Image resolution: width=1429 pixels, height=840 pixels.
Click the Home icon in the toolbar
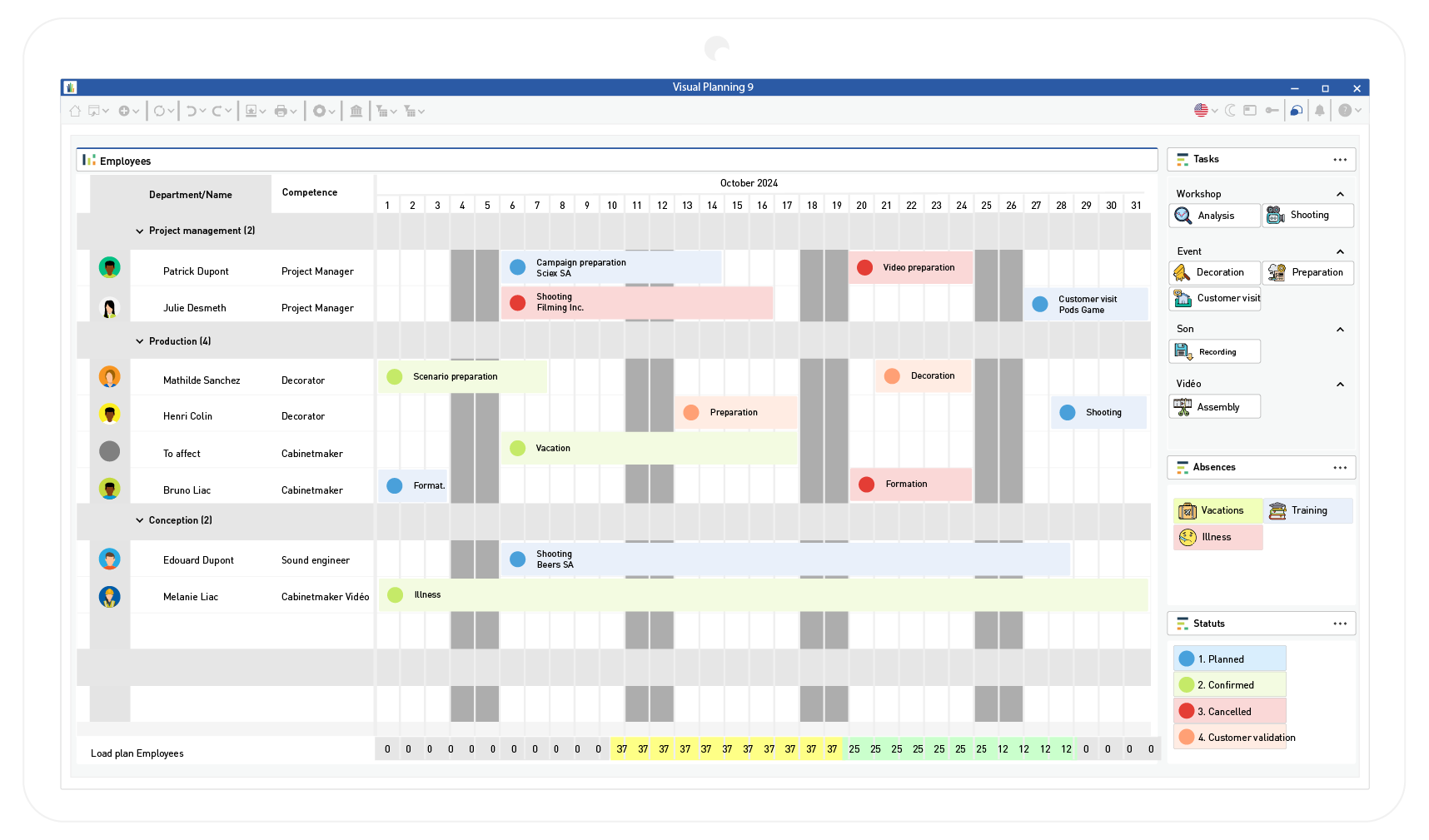75,111
